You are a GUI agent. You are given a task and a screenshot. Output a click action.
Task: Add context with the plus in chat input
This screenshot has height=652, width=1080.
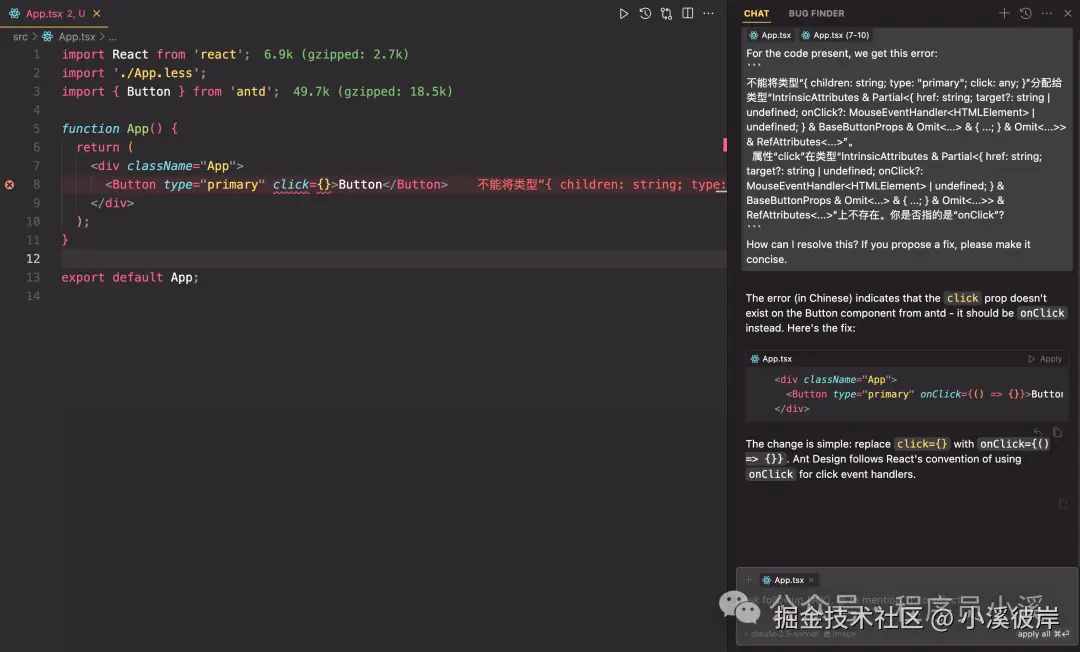point(749,580)
